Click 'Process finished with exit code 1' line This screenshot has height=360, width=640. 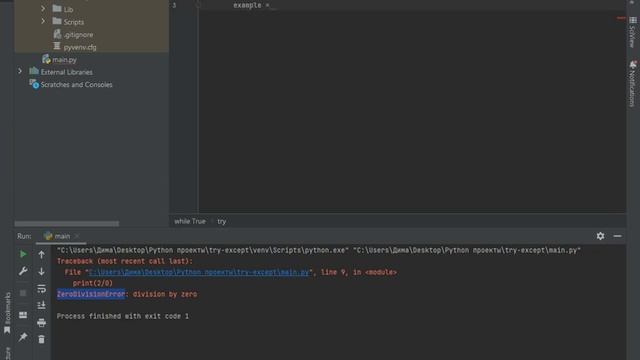point(122,316)
